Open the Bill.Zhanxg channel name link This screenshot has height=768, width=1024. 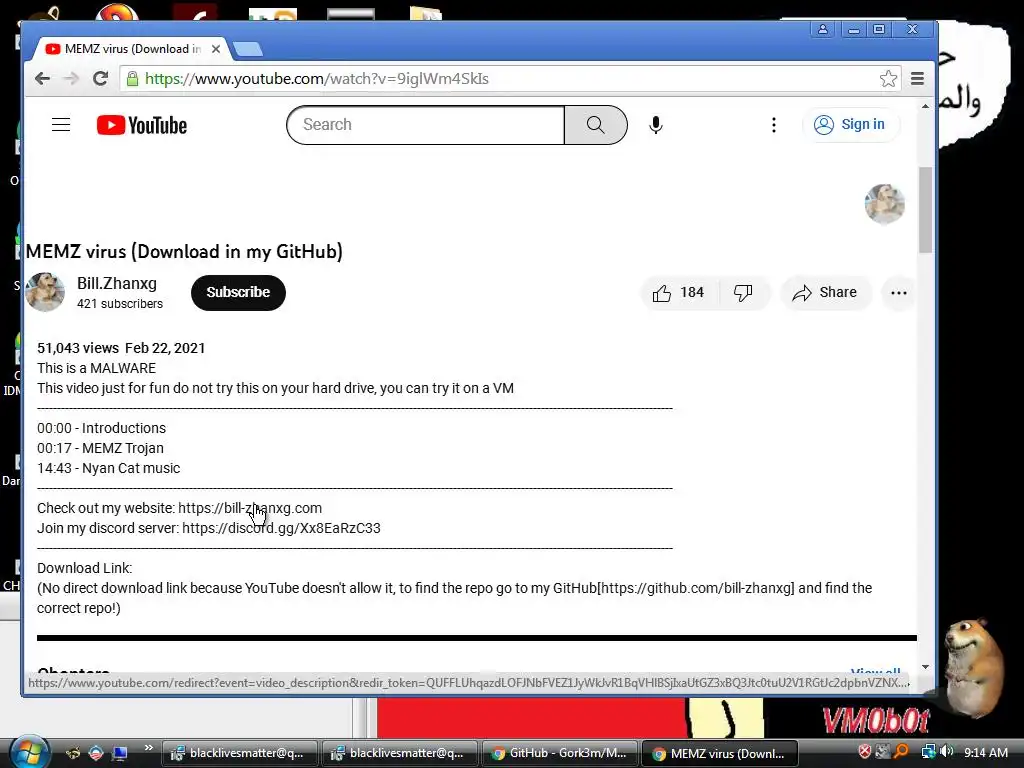117,283
